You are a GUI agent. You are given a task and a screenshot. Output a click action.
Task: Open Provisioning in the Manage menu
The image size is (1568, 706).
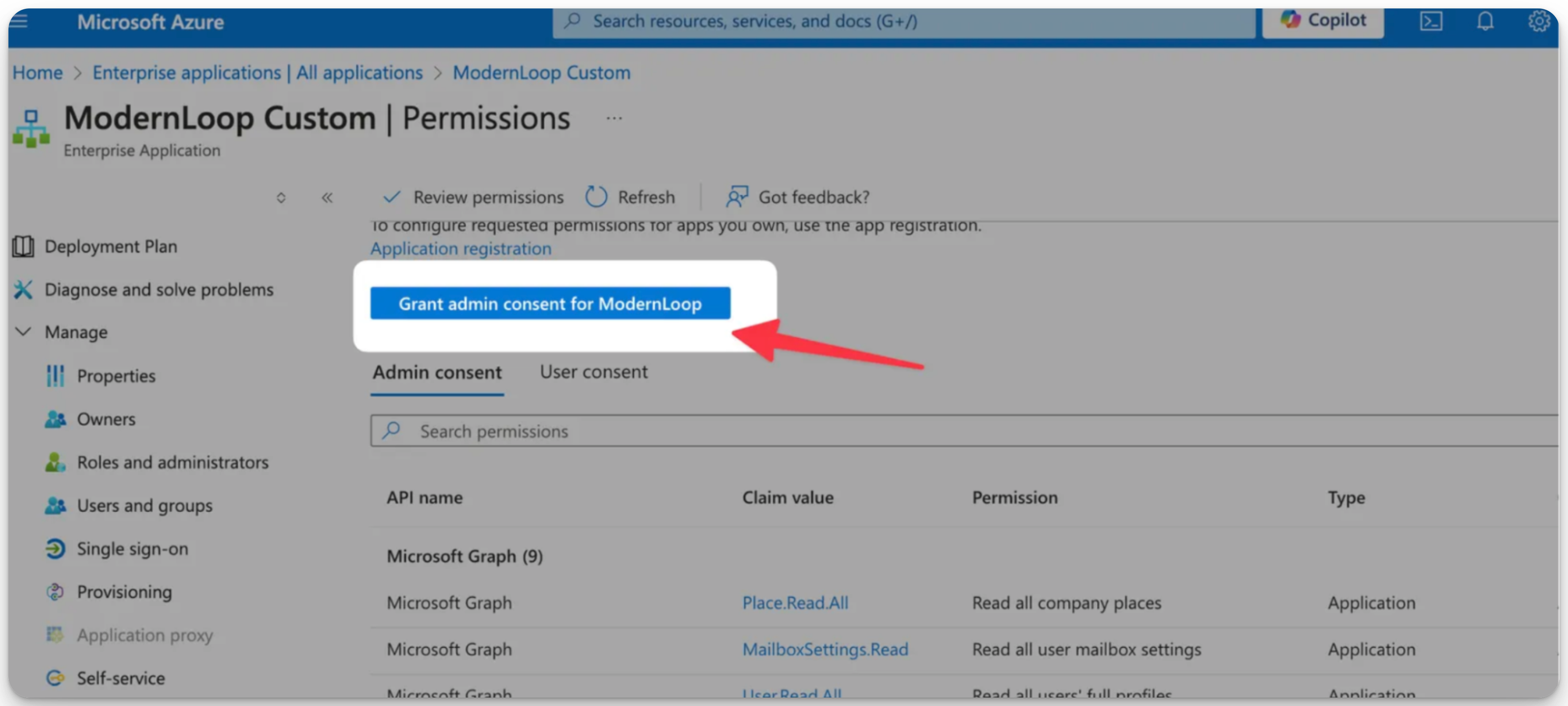(124, 592)
